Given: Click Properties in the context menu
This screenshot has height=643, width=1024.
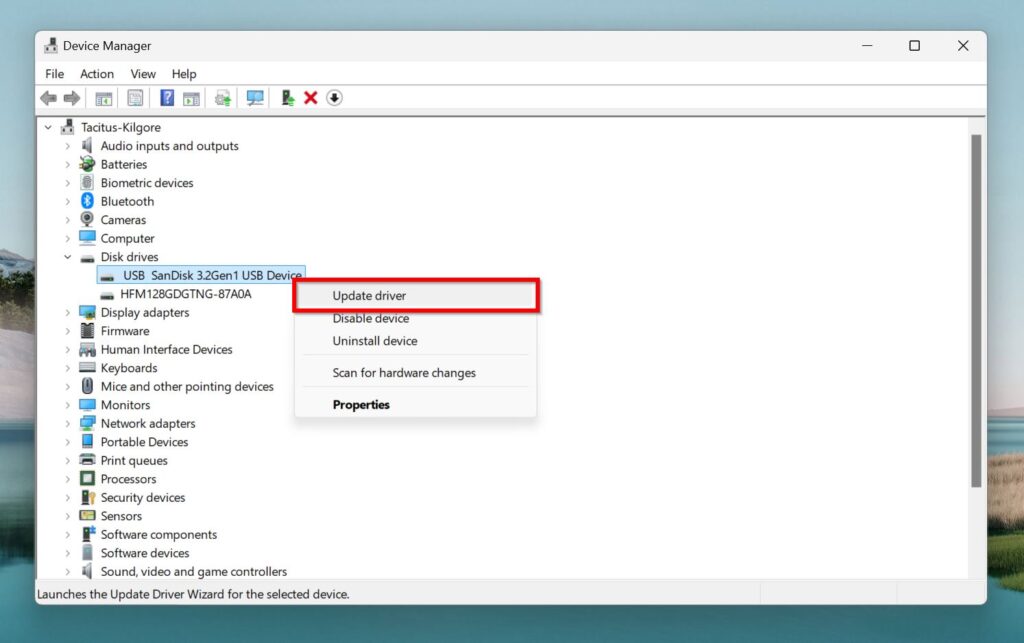Looking at the screenshot, I should (x=361, y=405).
